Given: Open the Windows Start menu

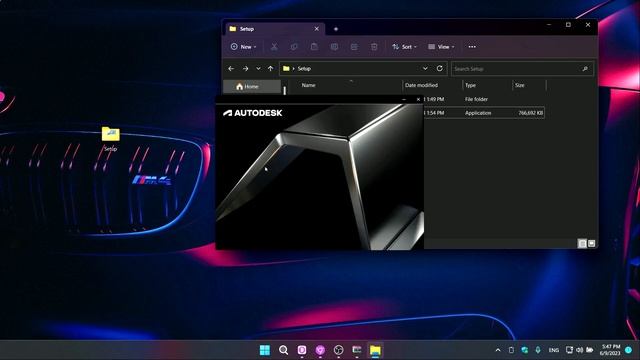Looking at the screenshot, I should 264,350.
